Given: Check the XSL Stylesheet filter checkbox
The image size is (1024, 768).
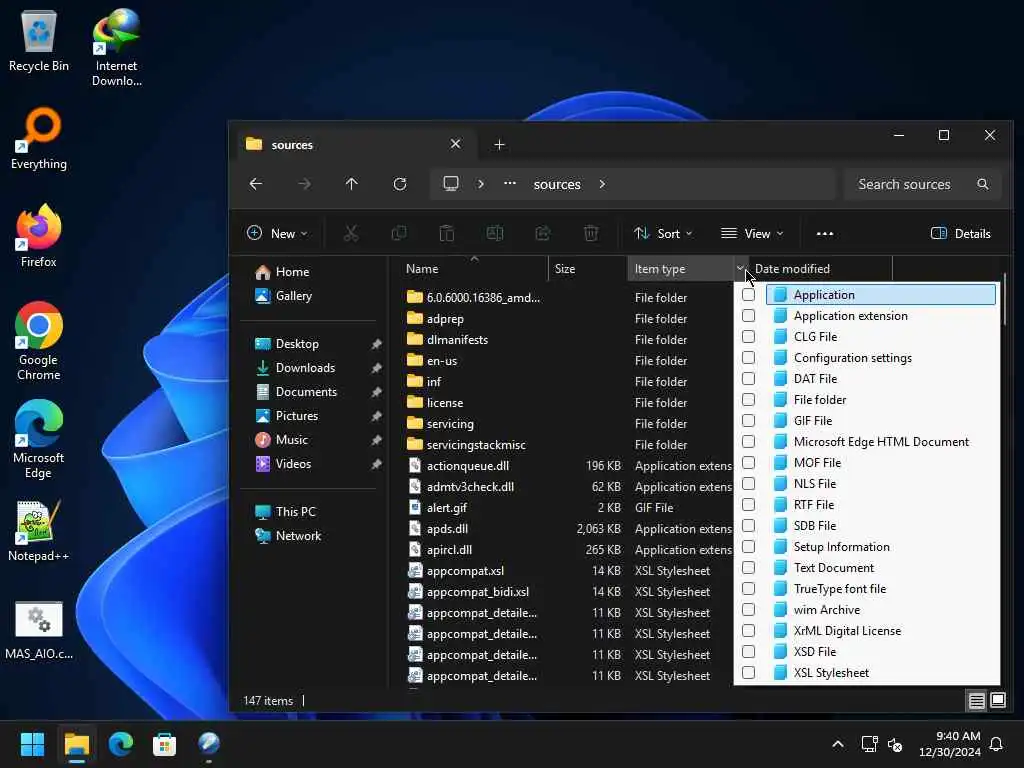Looking at the screenshot, I should (x=748, y=673).
